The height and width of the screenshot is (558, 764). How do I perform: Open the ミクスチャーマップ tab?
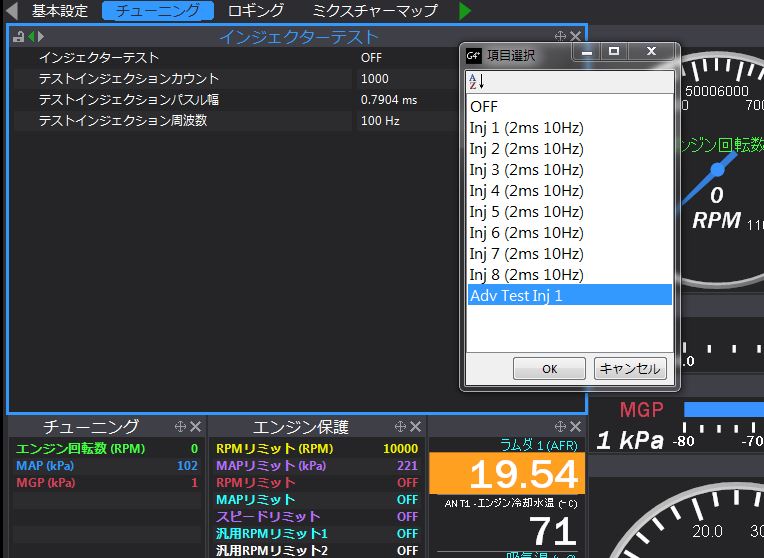point(375,11)
